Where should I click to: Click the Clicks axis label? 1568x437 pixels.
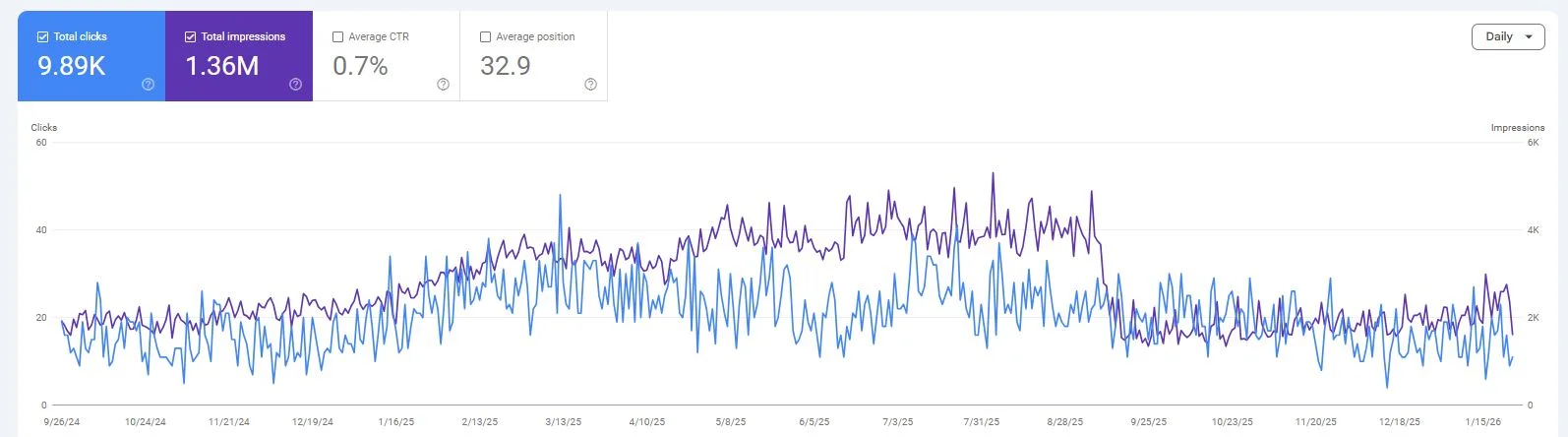(44, 128)
